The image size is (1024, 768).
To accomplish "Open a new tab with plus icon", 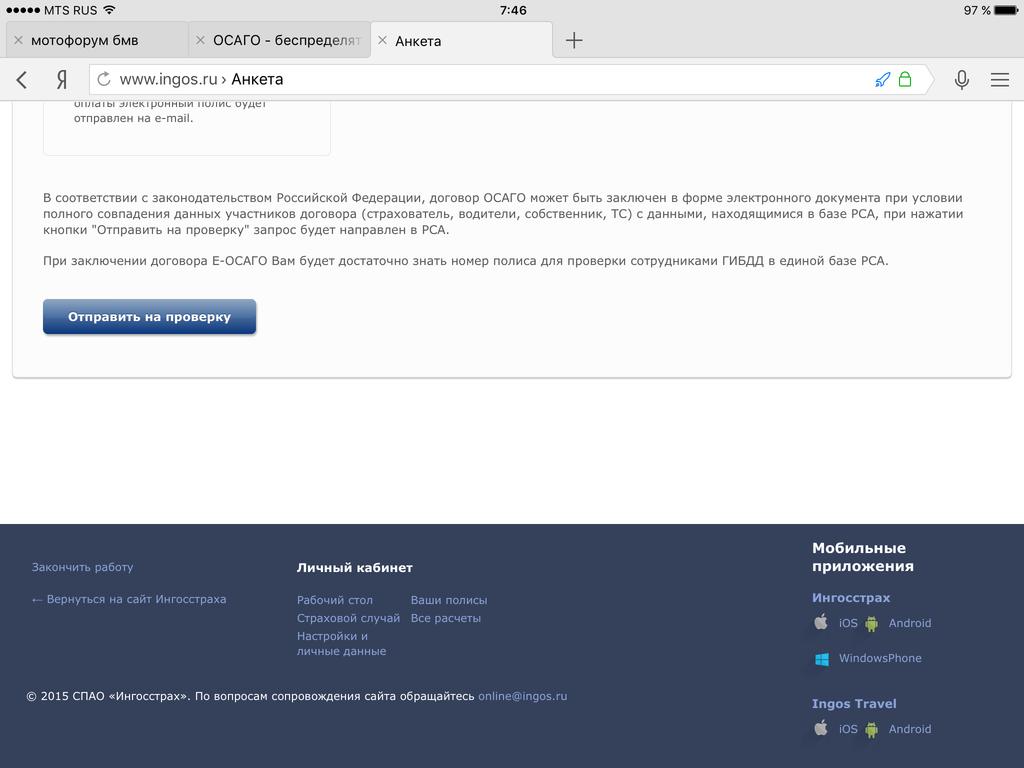I will point(574,41).
